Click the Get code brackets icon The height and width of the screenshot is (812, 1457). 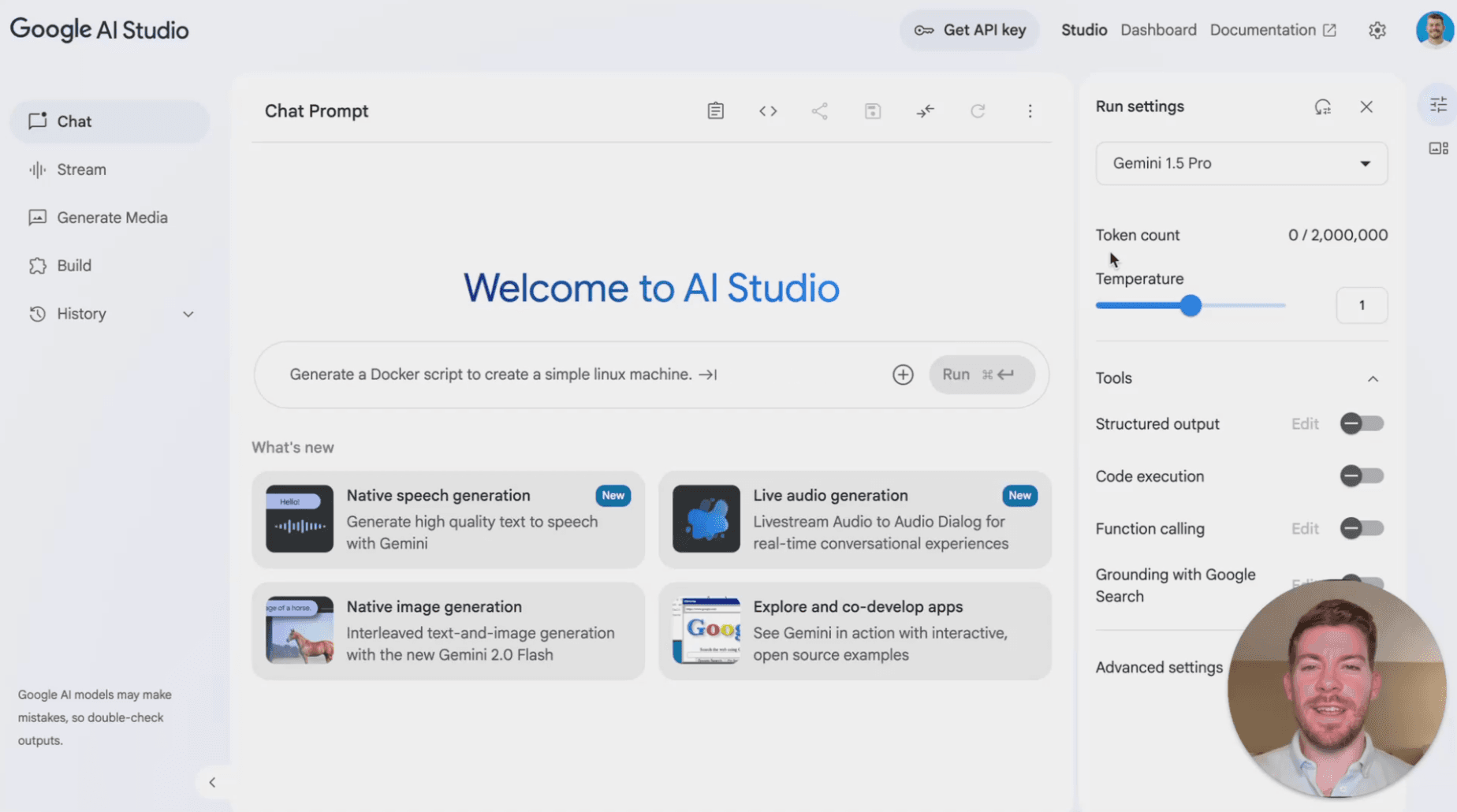tap(768, 111)
